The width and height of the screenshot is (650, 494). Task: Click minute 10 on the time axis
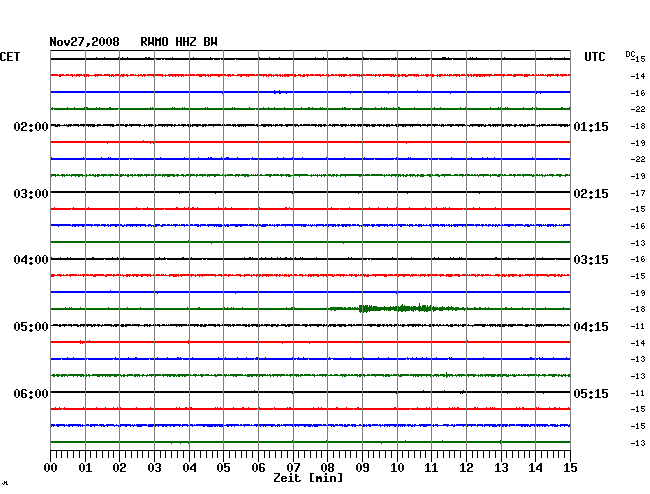(397, 467)
